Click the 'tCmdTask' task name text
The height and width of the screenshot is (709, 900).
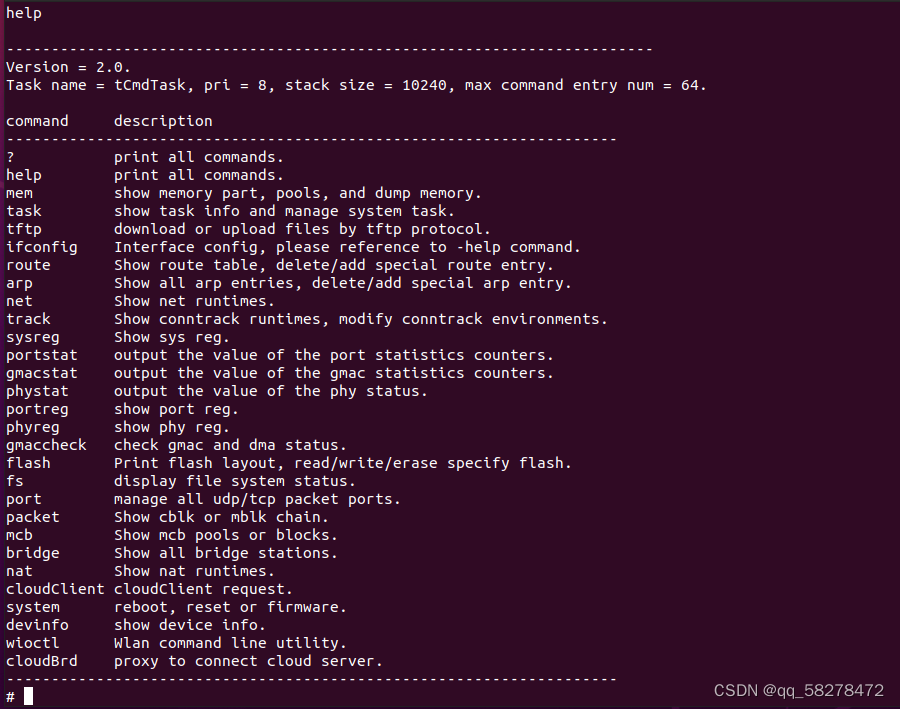point(150,85)
